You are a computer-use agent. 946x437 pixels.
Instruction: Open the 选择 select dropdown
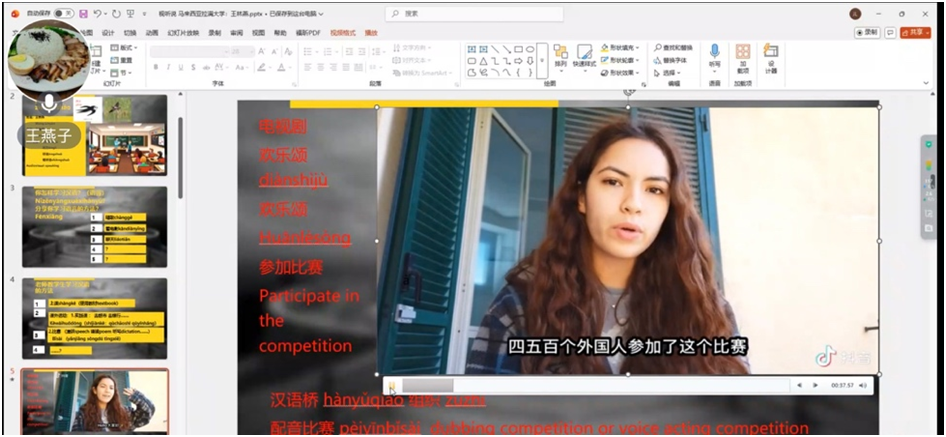click(x=672, y=73)
